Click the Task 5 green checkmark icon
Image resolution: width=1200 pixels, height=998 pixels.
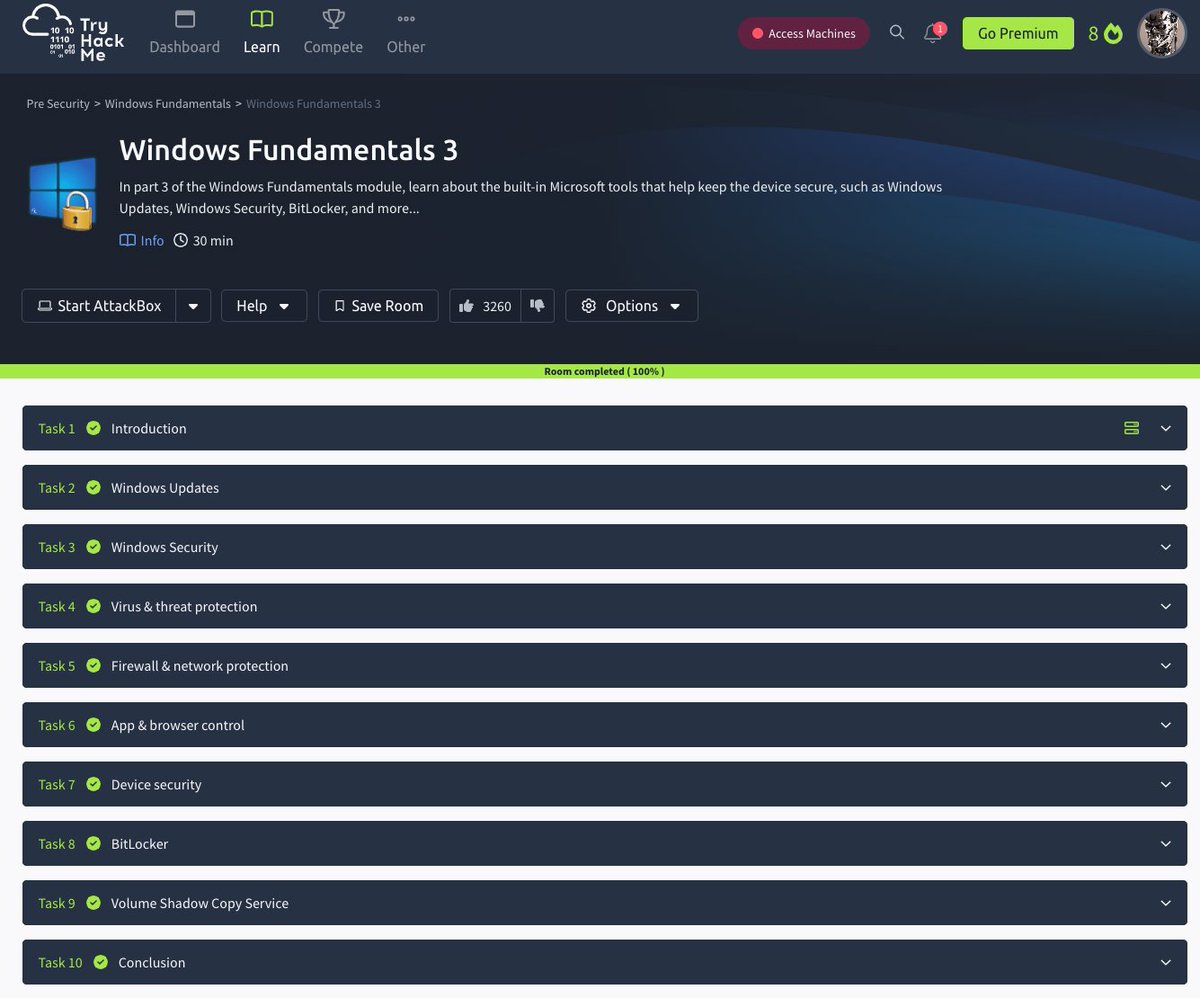pos(93,665)
